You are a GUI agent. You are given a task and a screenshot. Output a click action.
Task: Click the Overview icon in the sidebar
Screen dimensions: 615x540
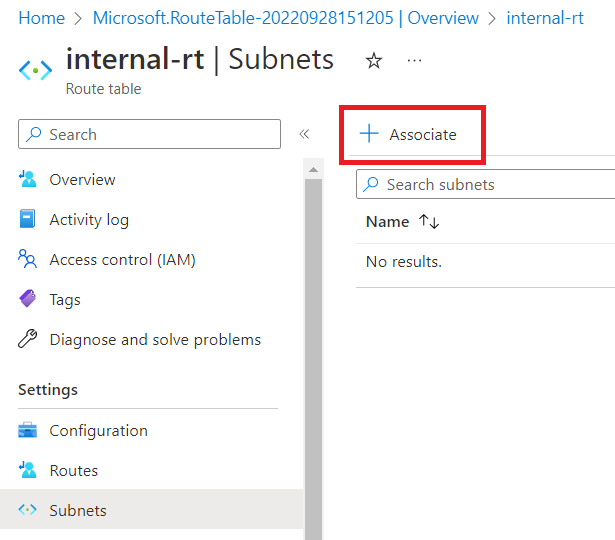28,180
